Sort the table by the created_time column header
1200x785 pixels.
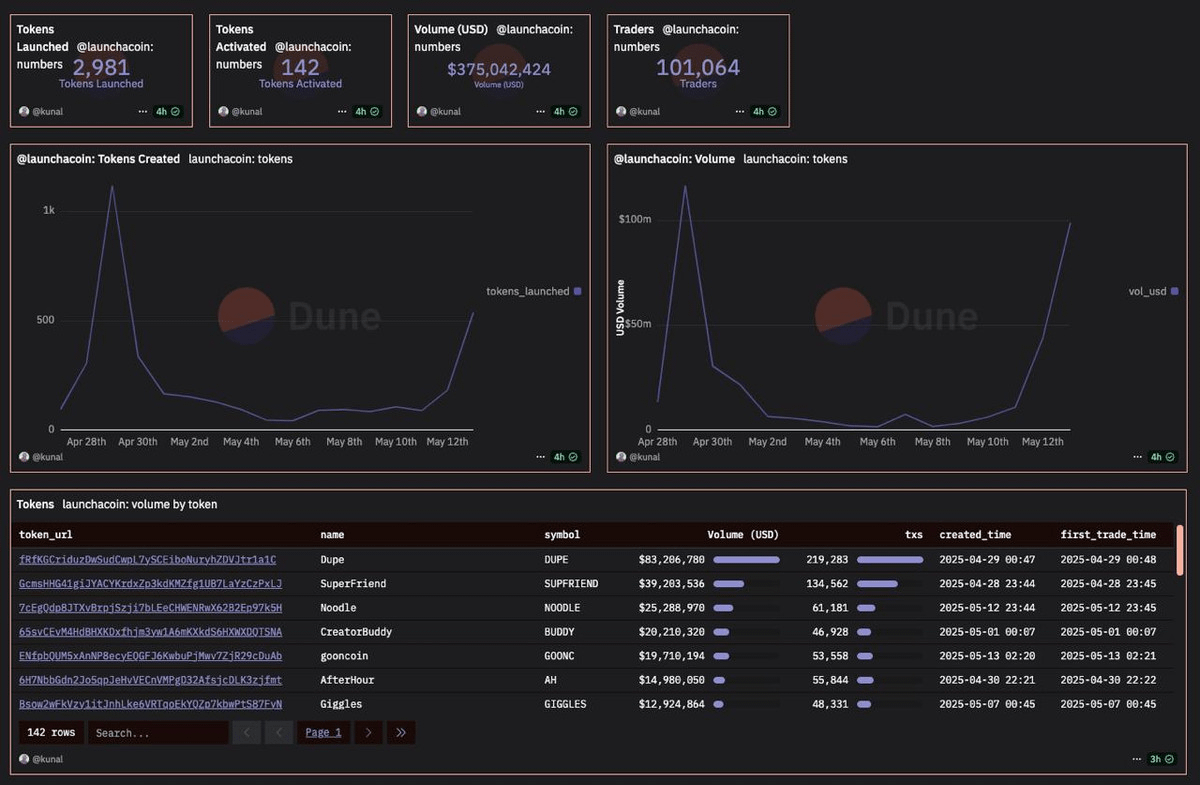[x=975, y=535]
